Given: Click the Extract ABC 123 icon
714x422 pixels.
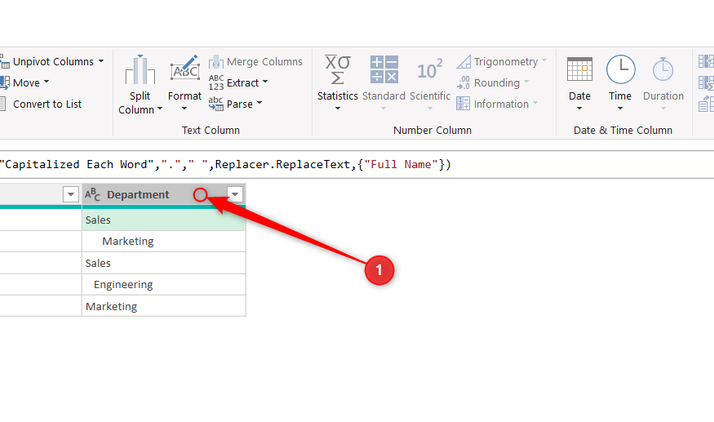Looking at the screenshot, I should [216, 83].
